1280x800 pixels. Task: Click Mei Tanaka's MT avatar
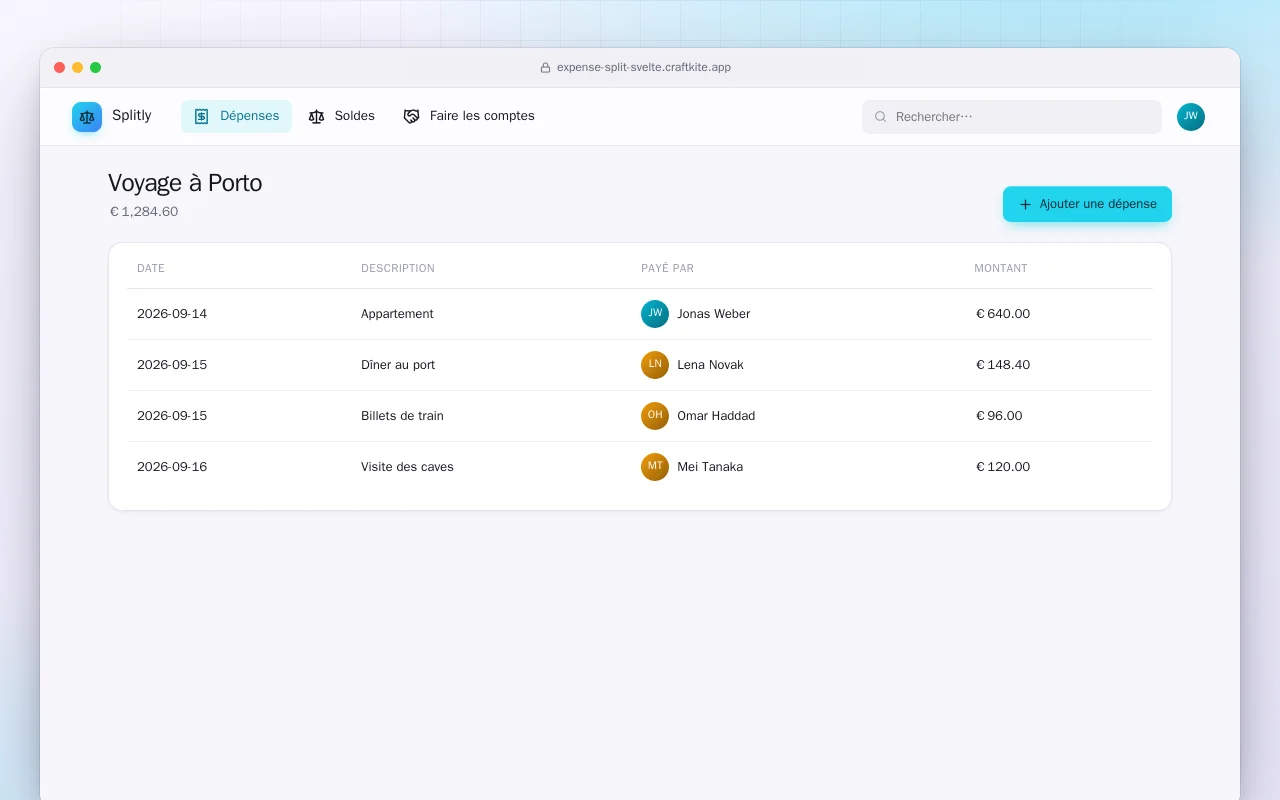655,467
